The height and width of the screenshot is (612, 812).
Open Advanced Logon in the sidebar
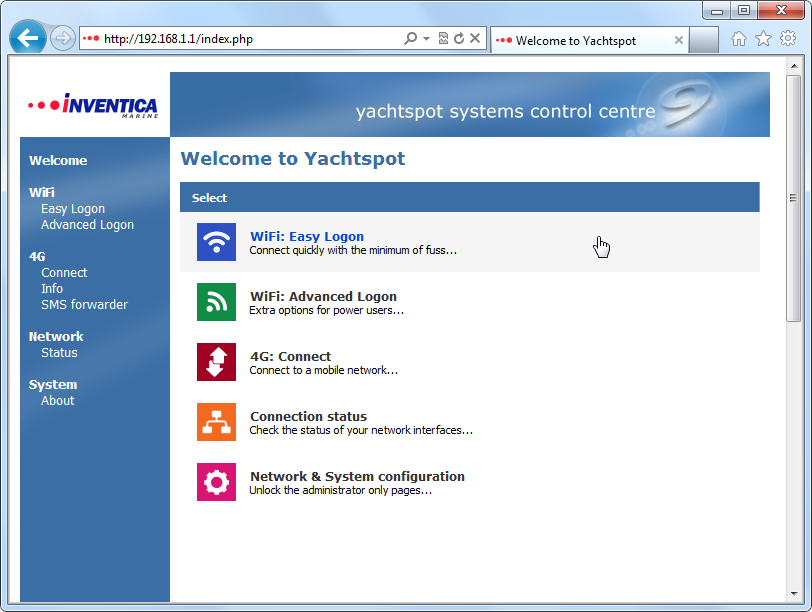(88, 225)
